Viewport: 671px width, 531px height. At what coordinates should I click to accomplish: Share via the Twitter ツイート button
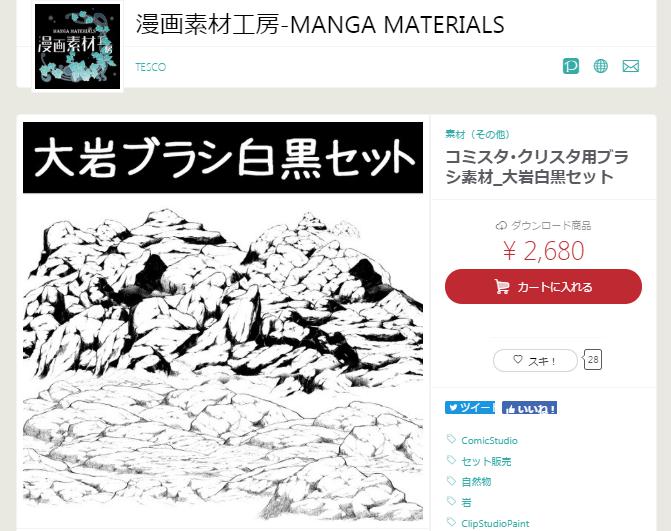pos(470,408)
